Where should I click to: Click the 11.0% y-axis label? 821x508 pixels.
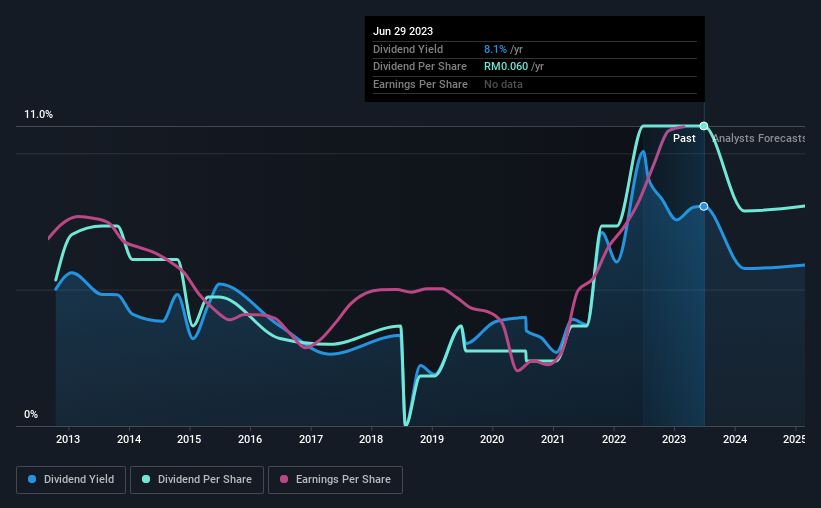pyautogui.click(x=39, y=115)
